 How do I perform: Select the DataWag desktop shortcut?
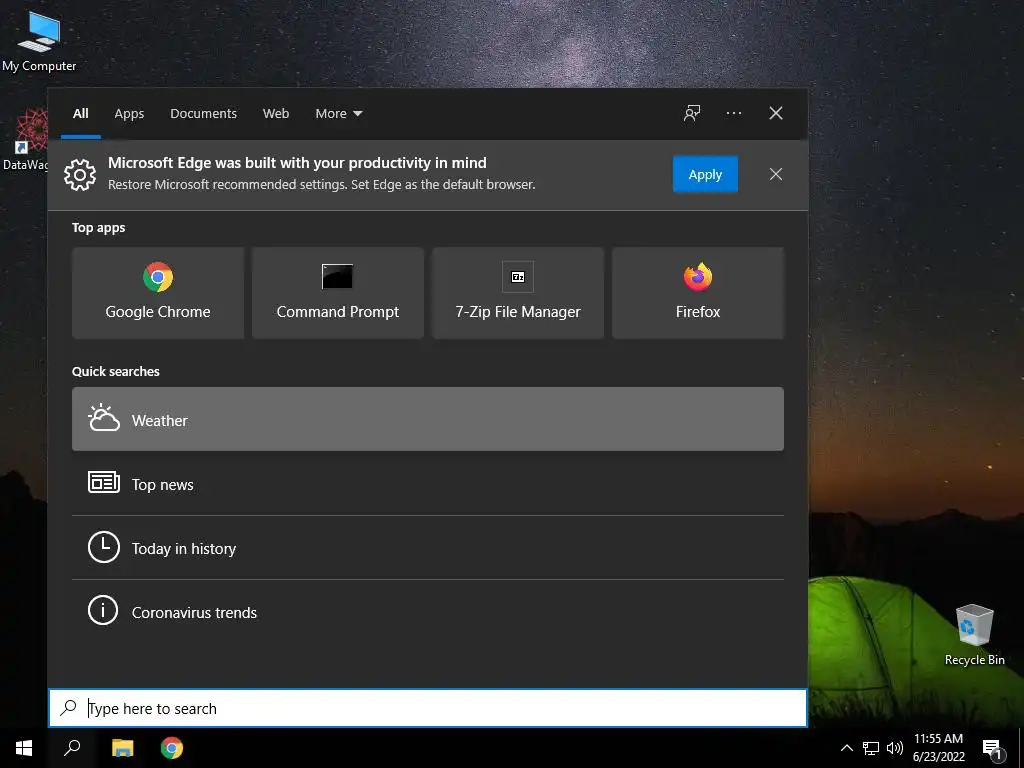pos(25,139)
